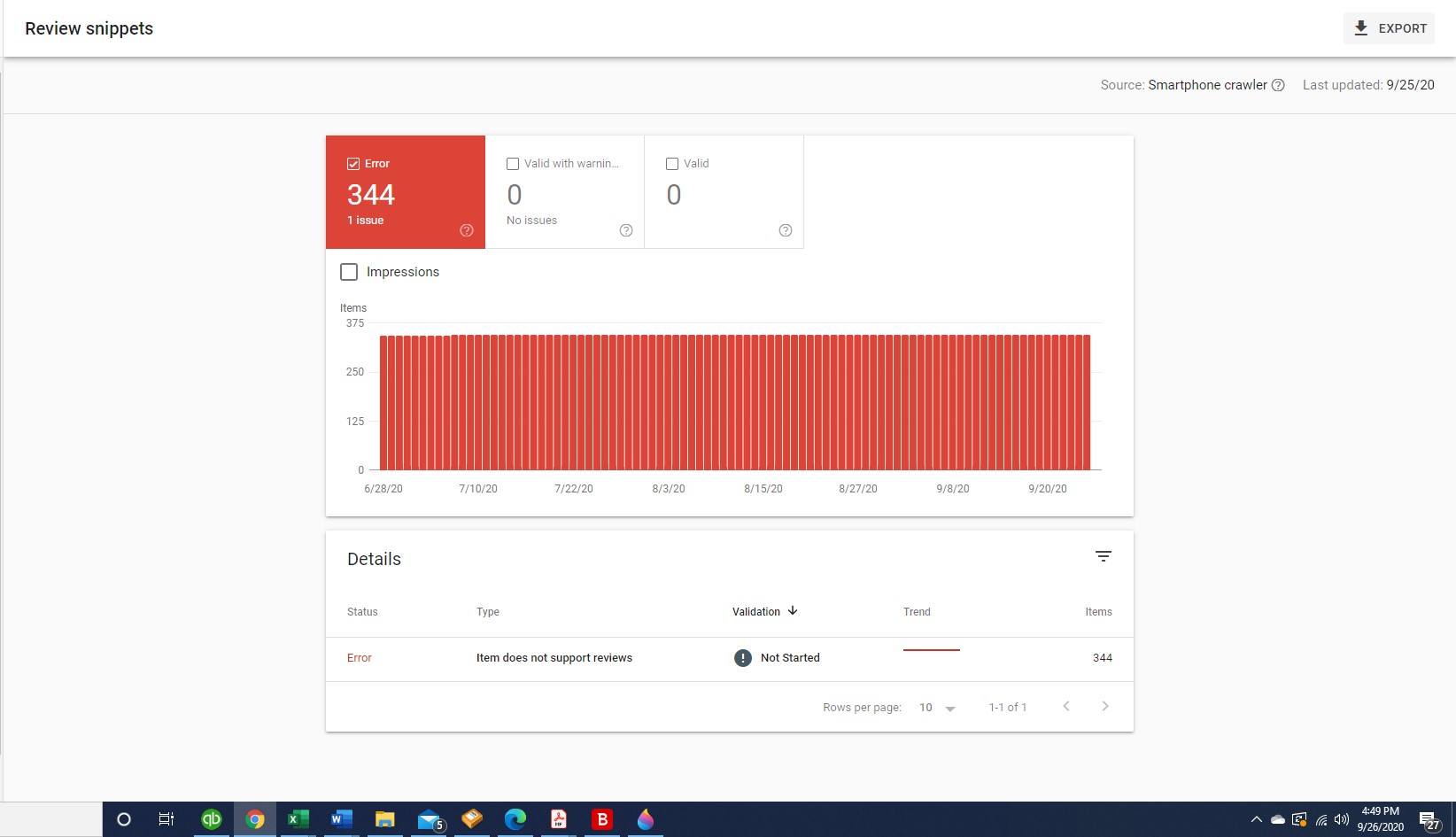Open help icon on Valid with warnings card
The height and width of the screenshot is (837, 1456).
point(626,230)
